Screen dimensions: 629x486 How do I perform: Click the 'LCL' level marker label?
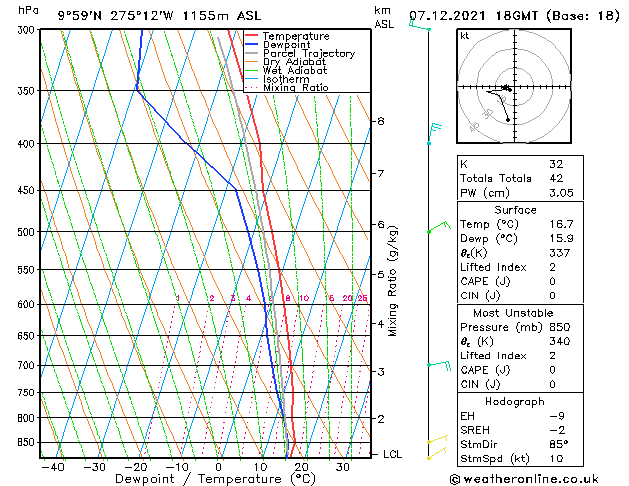[392, 454]
